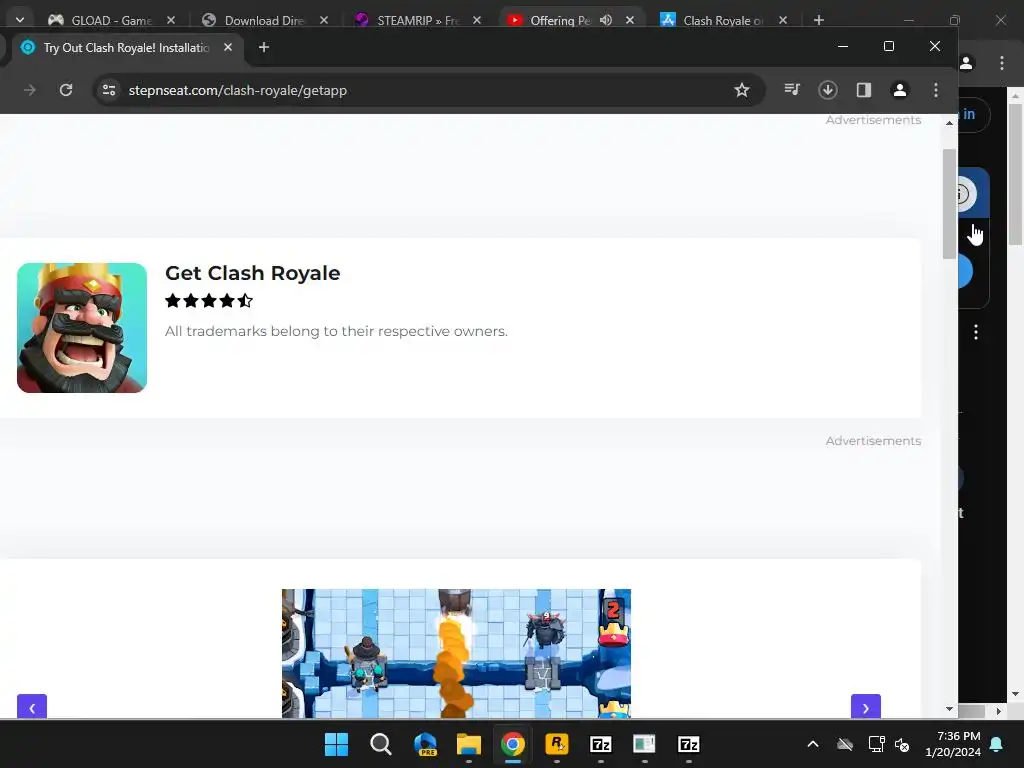Open back window profile icon
The width and height of the screenshot is (1024, 768).
pyautogui.click(x=967, y=63)
